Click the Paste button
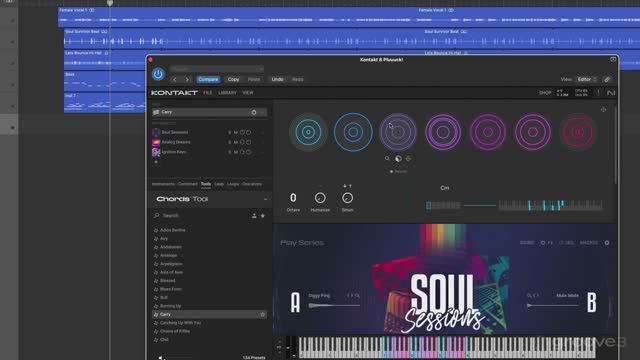640x360 pixels. 254,80
